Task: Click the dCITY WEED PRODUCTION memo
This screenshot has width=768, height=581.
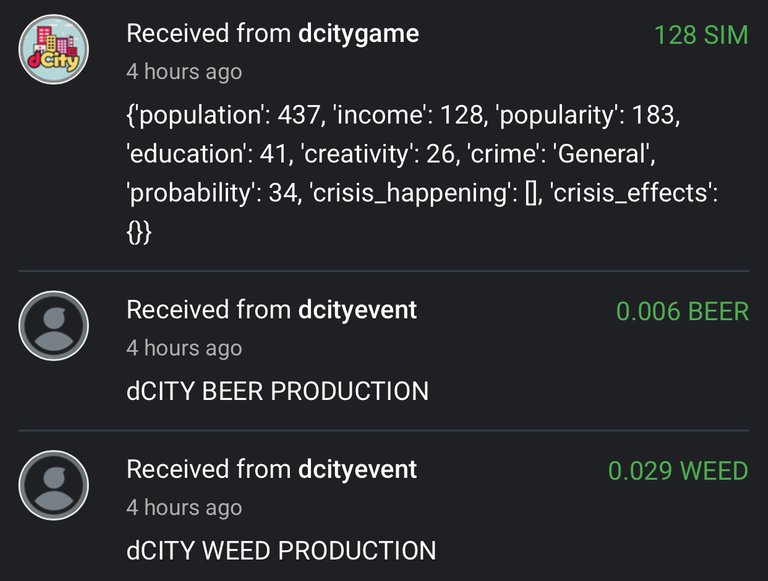Action: coord(281,551)
